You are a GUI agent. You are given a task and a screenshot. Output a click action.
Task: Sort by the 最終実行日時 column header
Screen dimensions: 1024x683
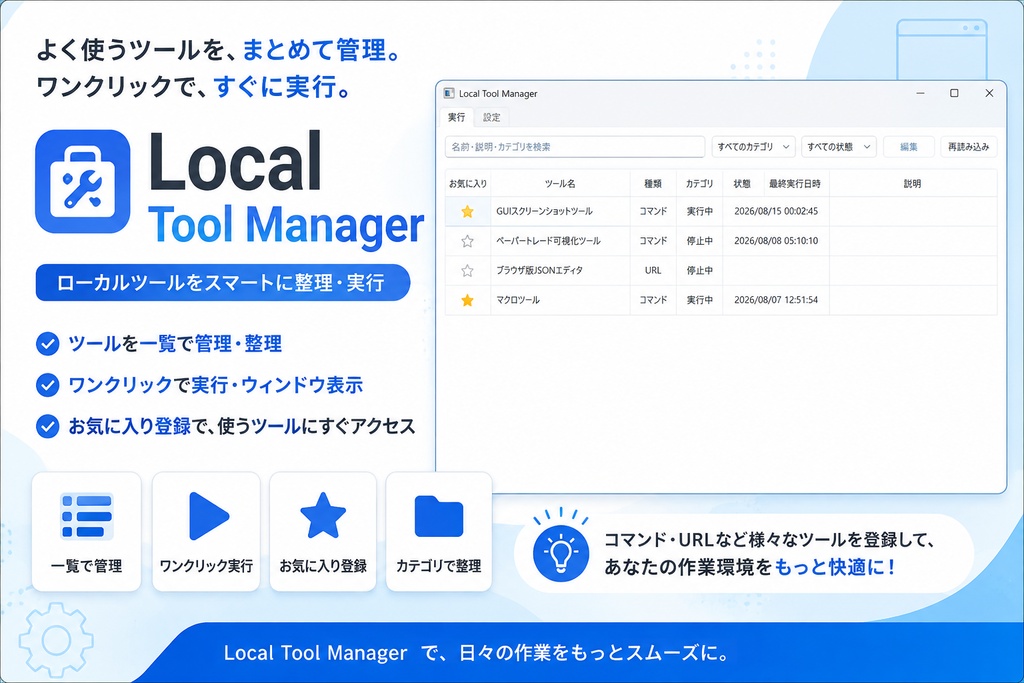point(795,184)
